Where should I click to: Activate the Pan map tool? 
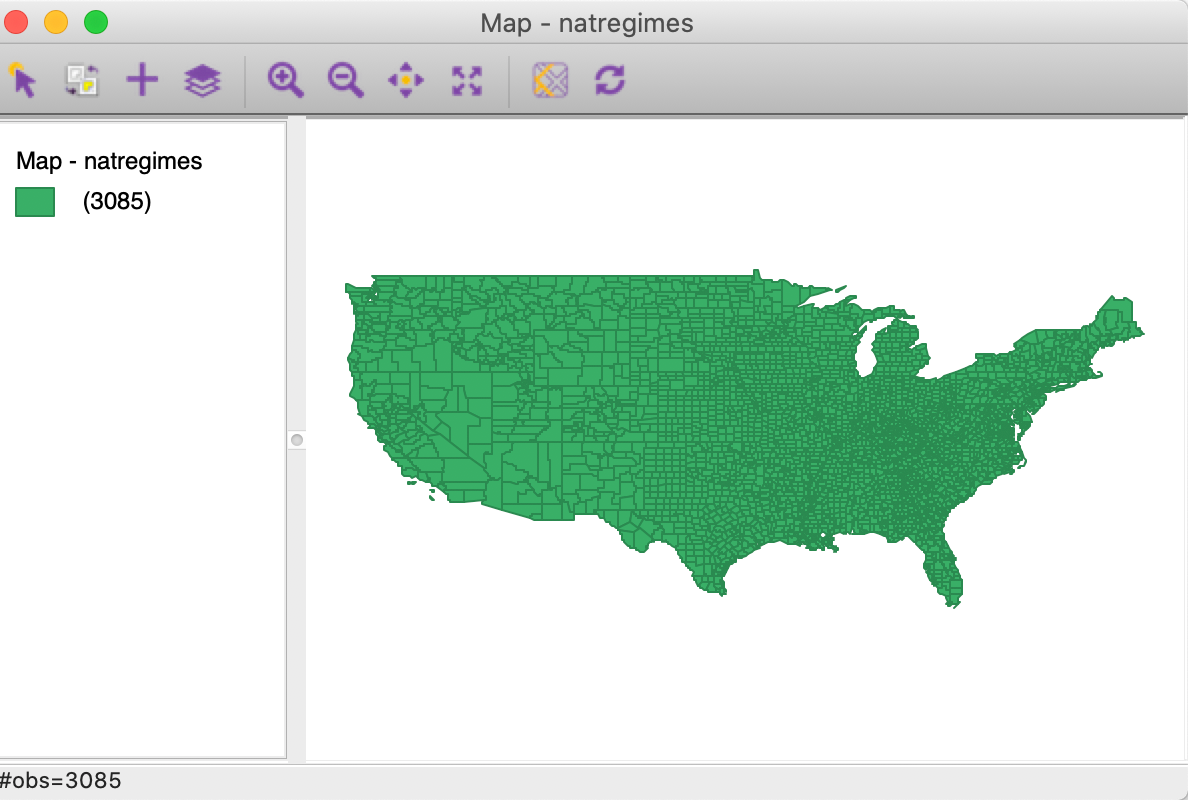406,80
